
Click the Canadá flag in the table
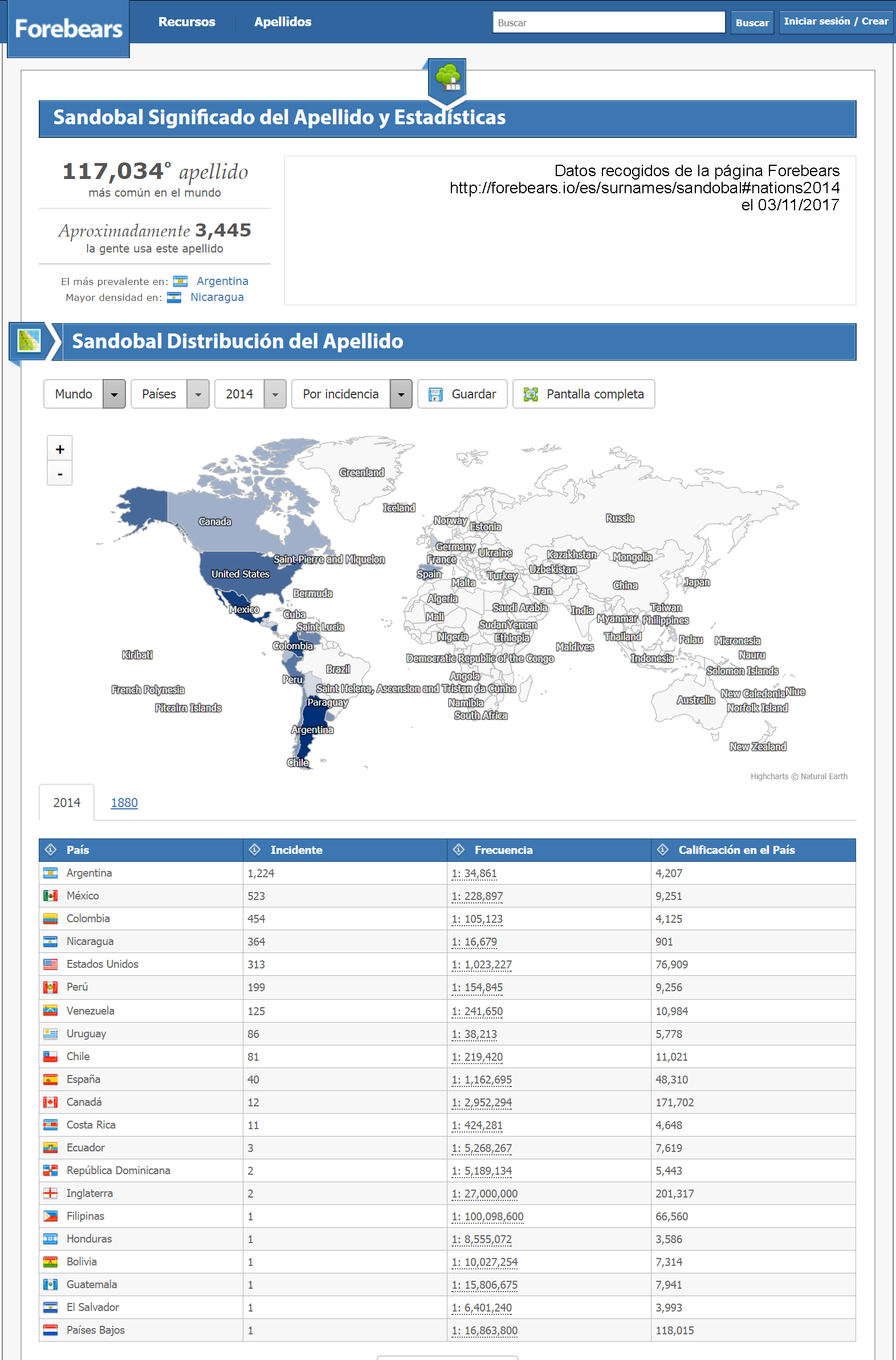pos(51,1102)
